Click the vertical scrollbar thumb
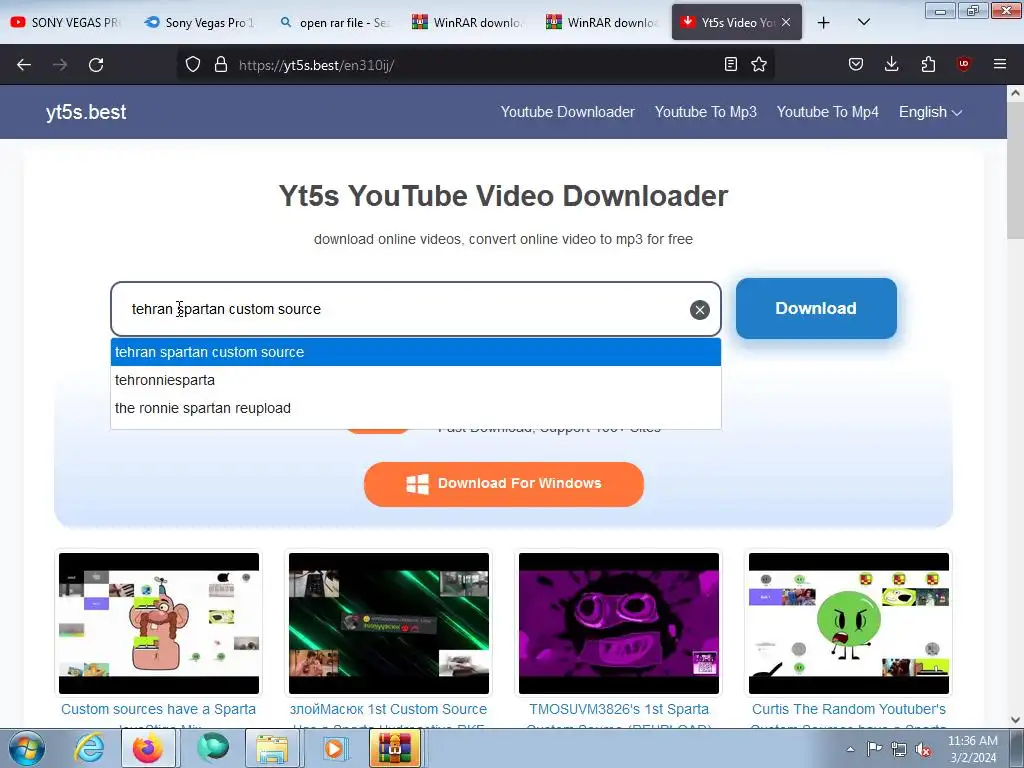Image resolution: width=1024 pixels, height=768 pixels. pos(1015,170)
